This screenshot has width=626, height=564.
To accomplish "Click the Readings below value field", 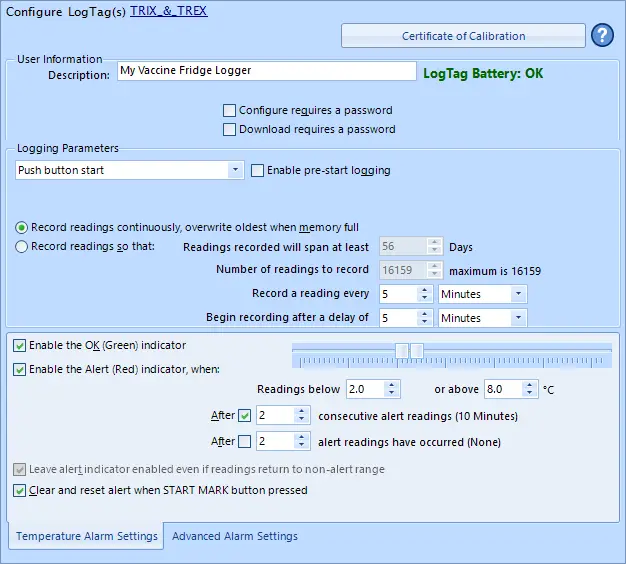I will tap(364, 389).
